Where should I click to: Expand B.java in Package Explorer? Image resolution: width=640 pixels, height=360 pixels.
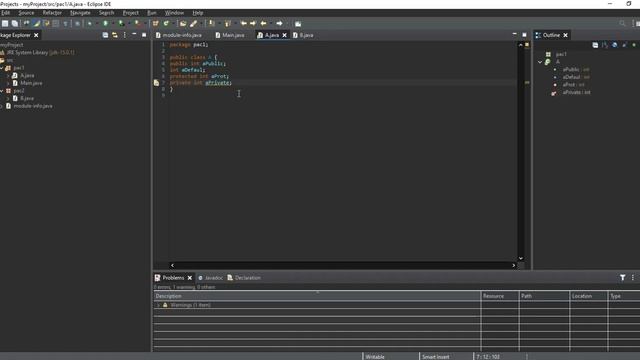[8, 98]
